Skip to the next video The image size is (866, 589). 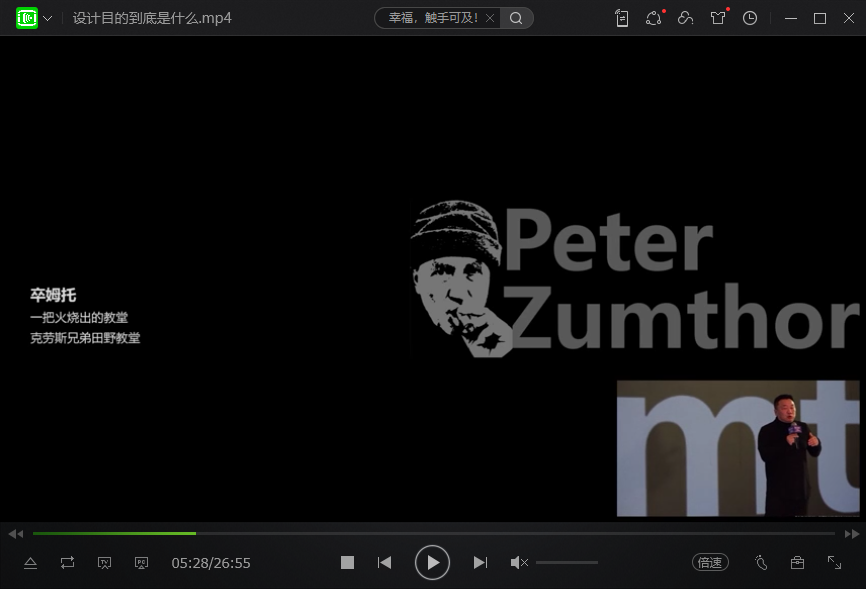[480, 563]
